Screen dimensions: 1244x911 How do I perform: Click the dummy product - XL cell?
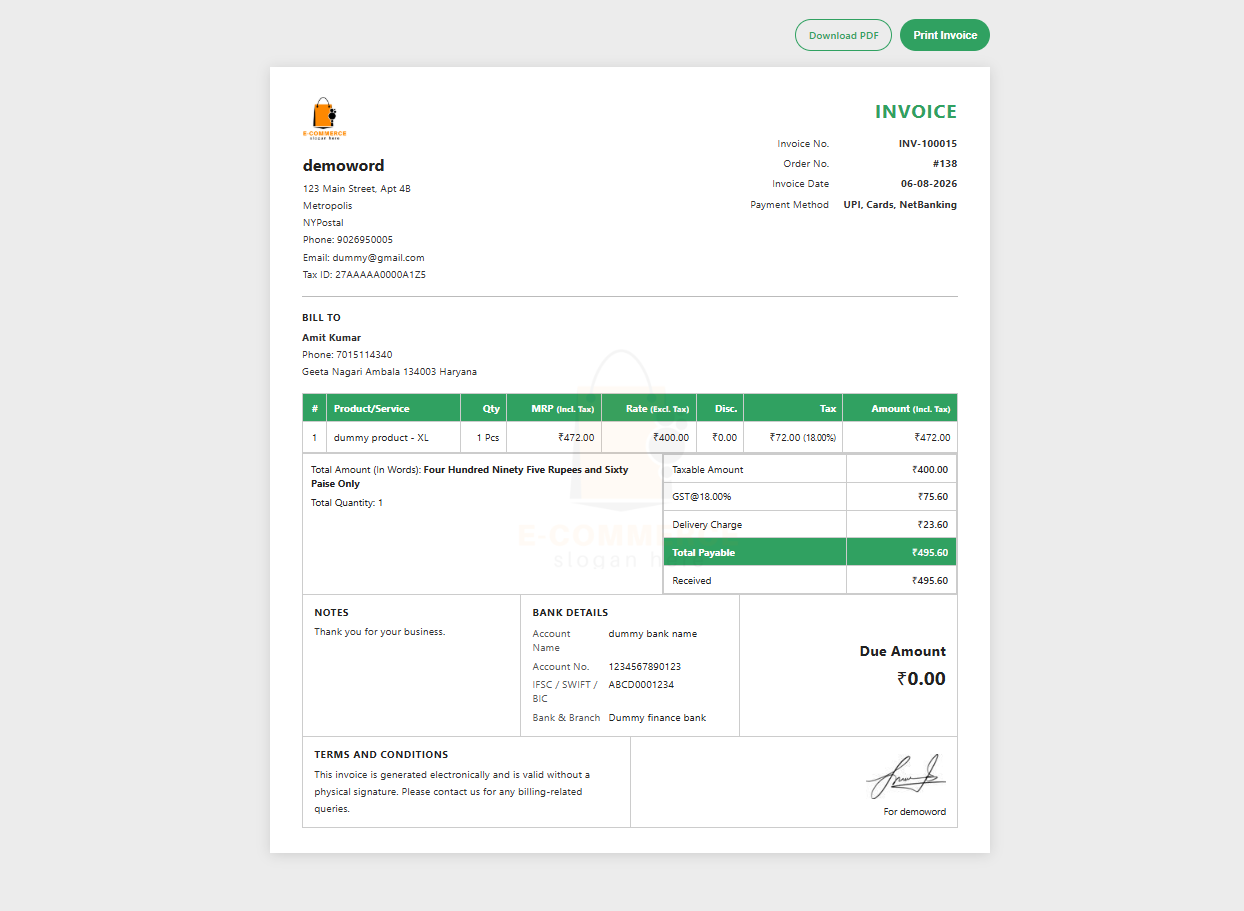coord(393,438)
